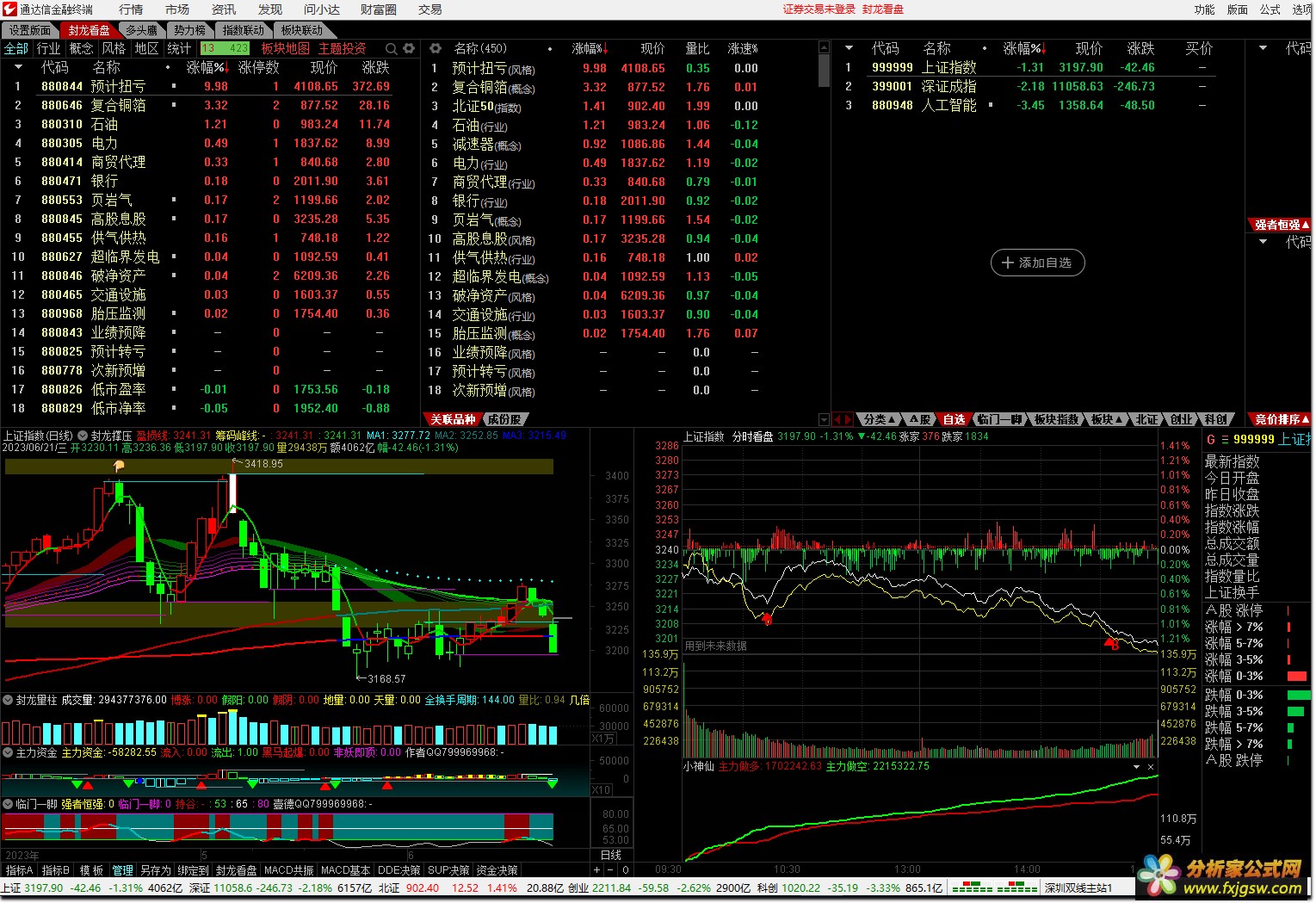
Task: Click the 封龙量柱 indicator dropdown icon
Action: point(8,700)
